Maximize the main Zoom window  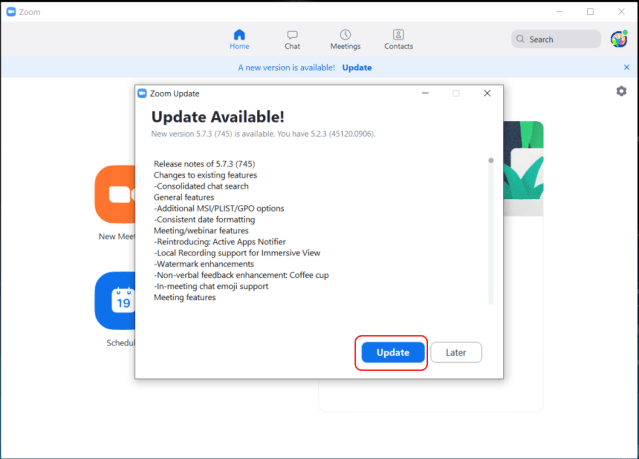click(x=590, y=12)
